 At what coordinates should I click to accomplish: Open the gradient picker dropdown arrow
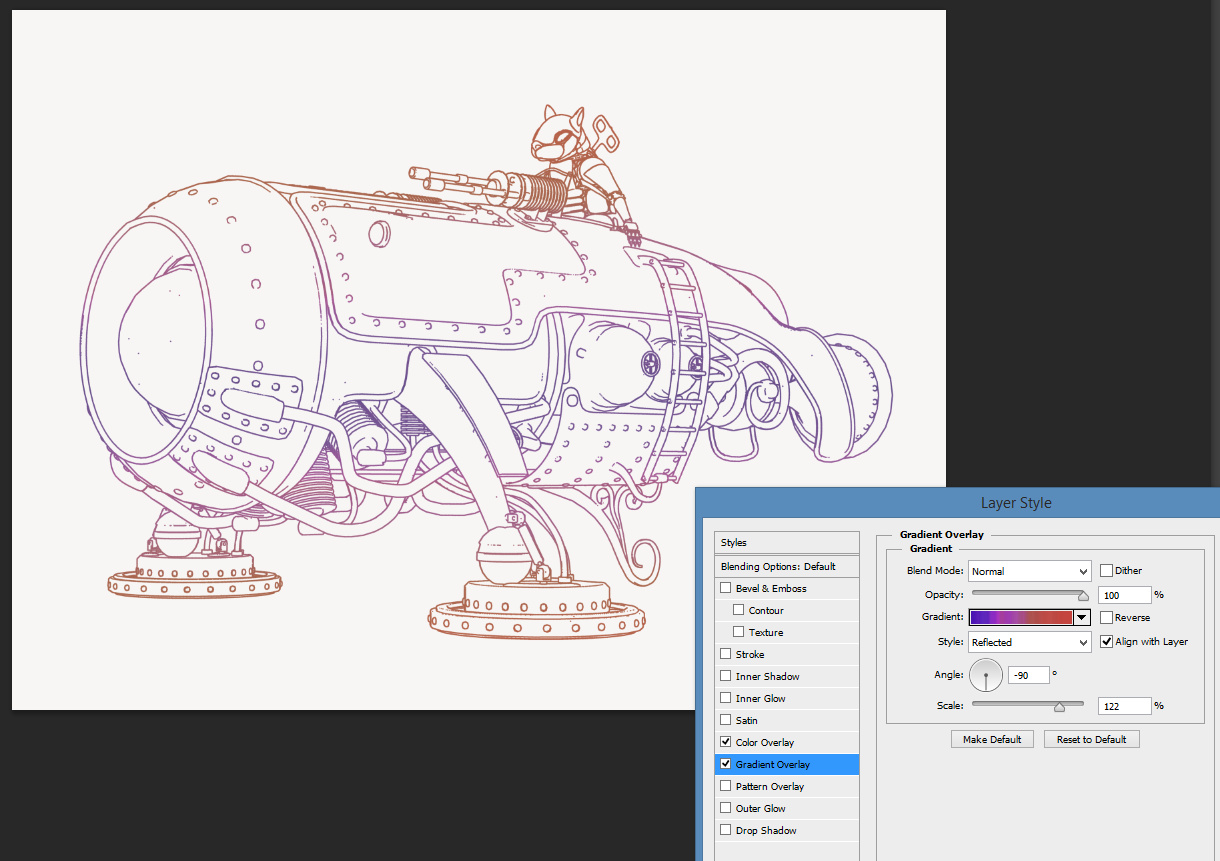(x=1081, y=618)
